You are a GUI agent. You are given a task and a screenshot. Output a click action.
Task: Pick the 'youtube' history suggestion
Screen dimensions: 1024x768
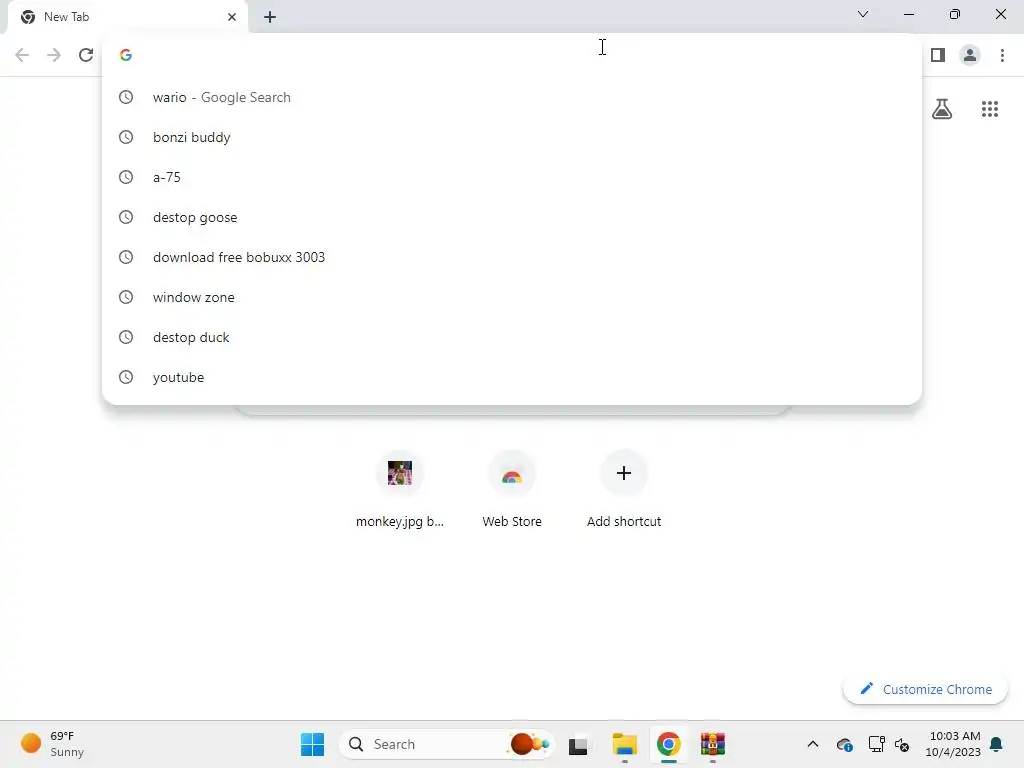[x=511, y=377]
